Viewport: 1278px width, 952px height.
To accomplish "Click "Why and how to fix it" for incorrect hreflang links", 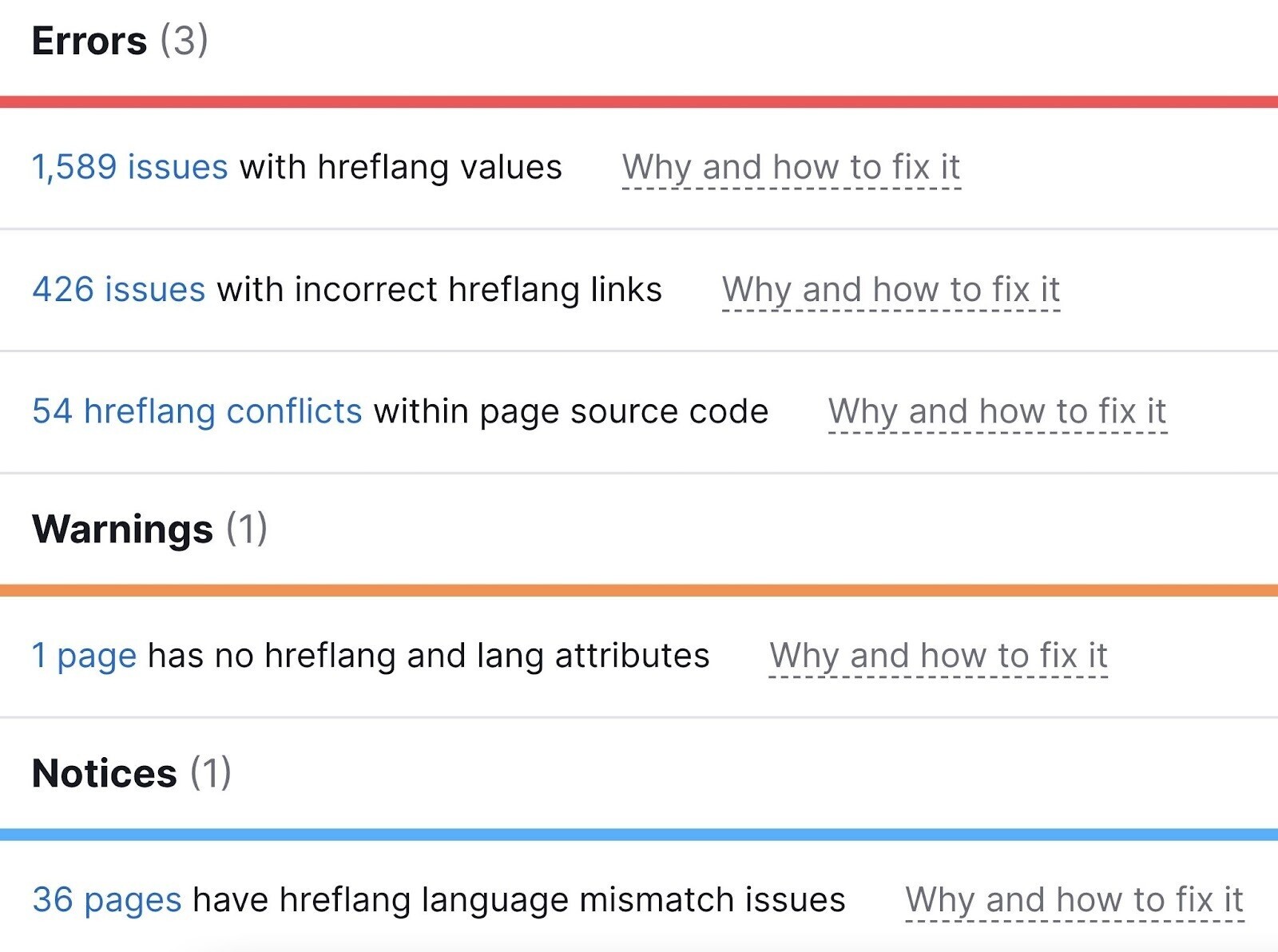I will [x=891, y=289].
